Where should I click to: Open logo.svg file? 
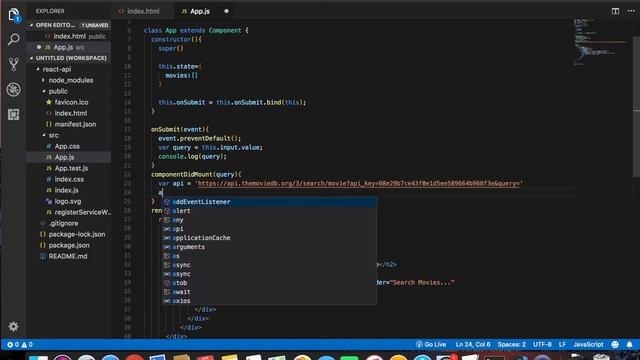69,201
